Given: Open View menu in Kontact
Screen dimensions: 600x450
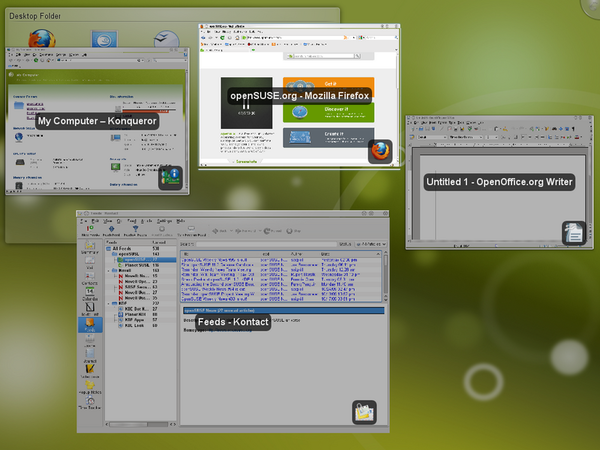Looking at the screenshot, I should (108, 221).
